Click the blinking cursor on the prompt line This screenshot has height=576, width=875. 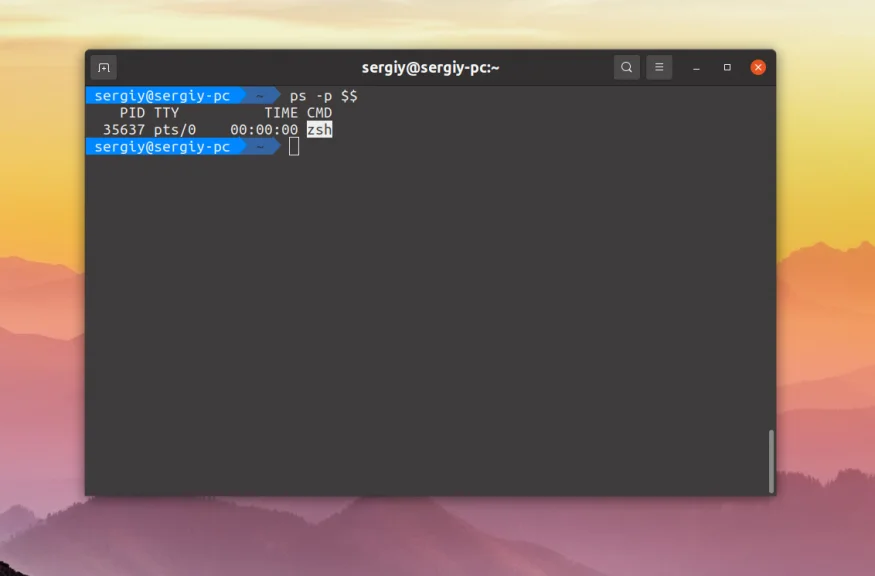pos(293,146)
